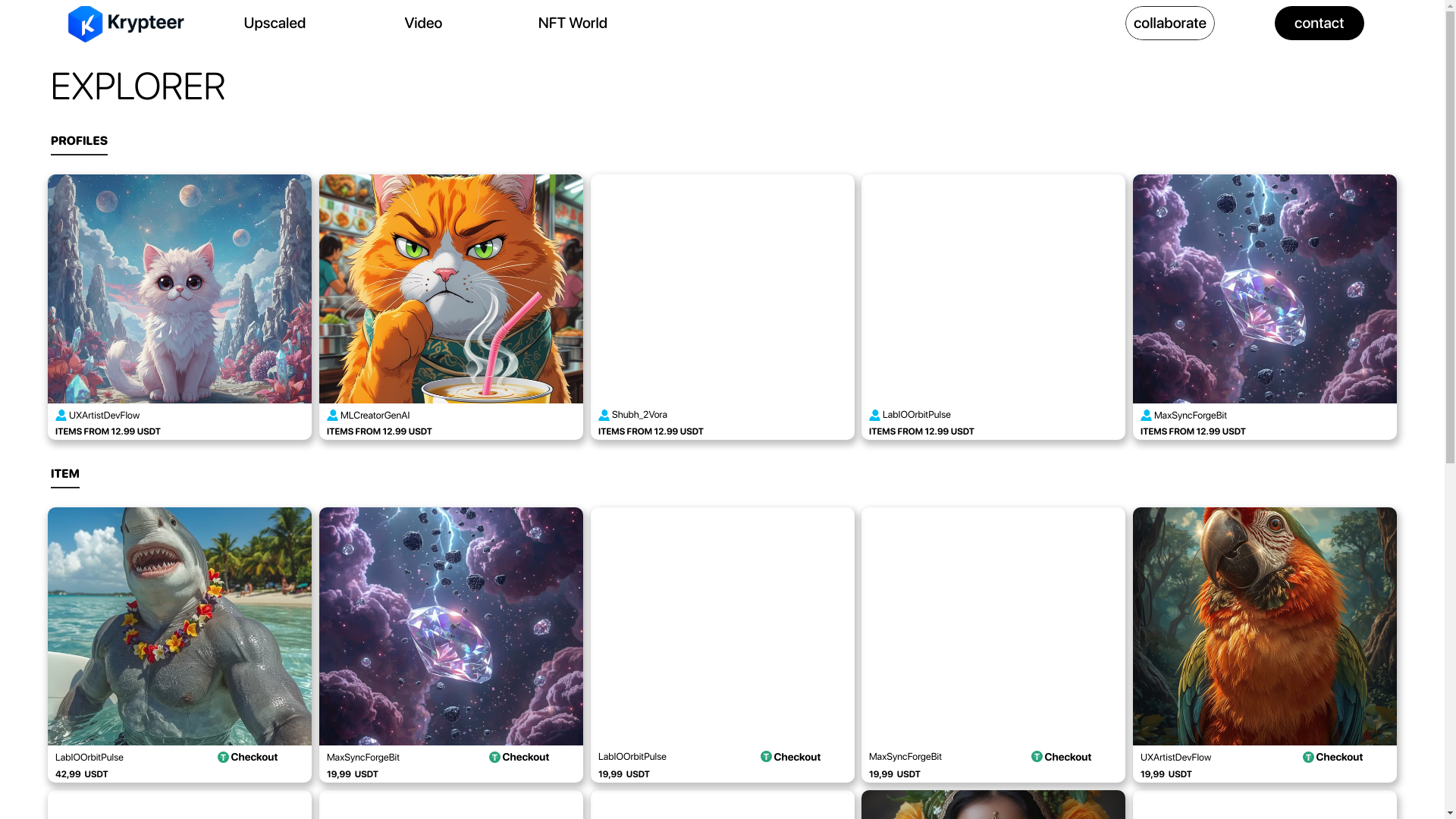Click the EXPLORER page heading
This screenshot has height=819, width=1456.
[138, 86]
